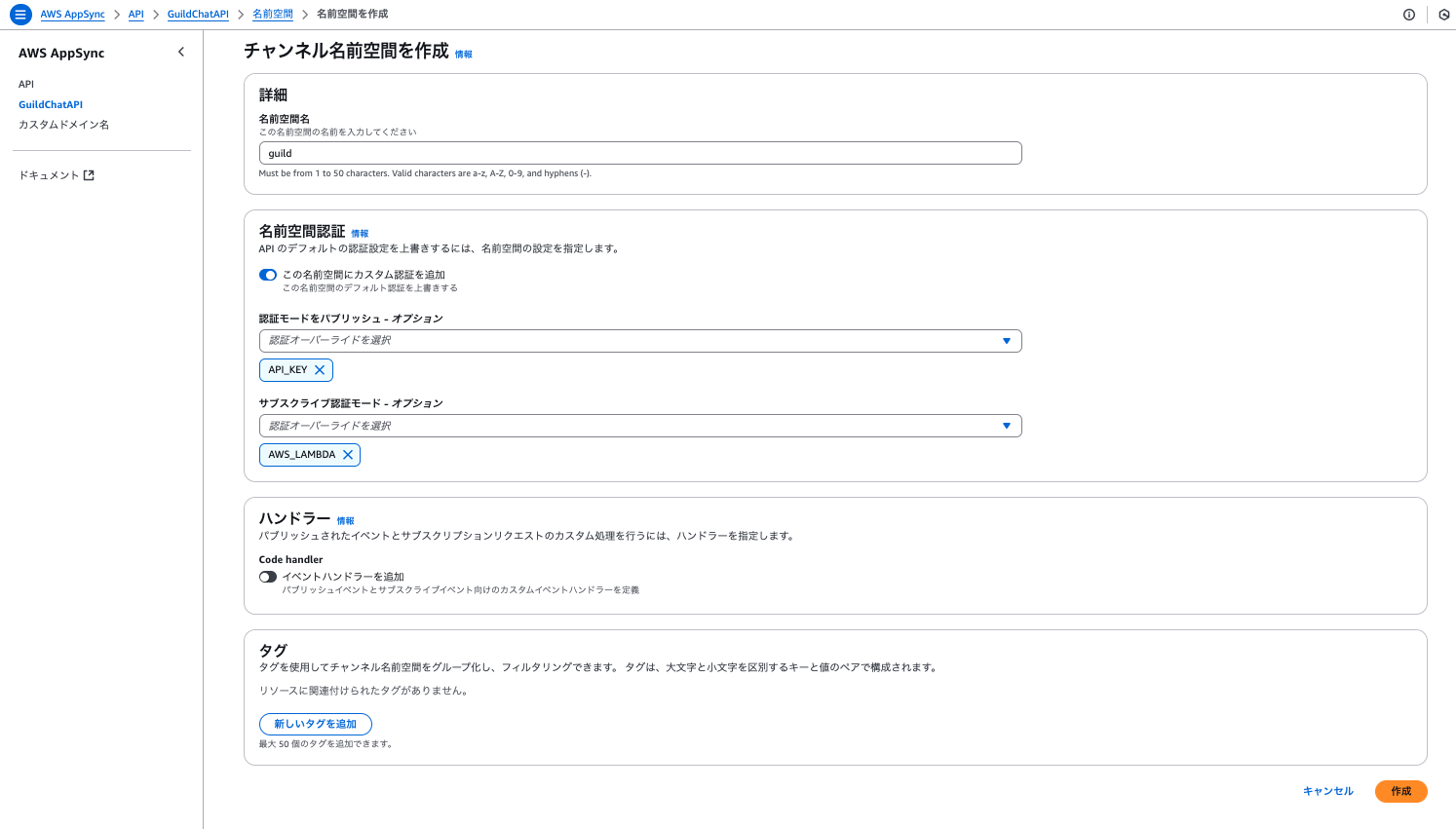Click the 新しいタグを追加 button

tap(316, 724)
